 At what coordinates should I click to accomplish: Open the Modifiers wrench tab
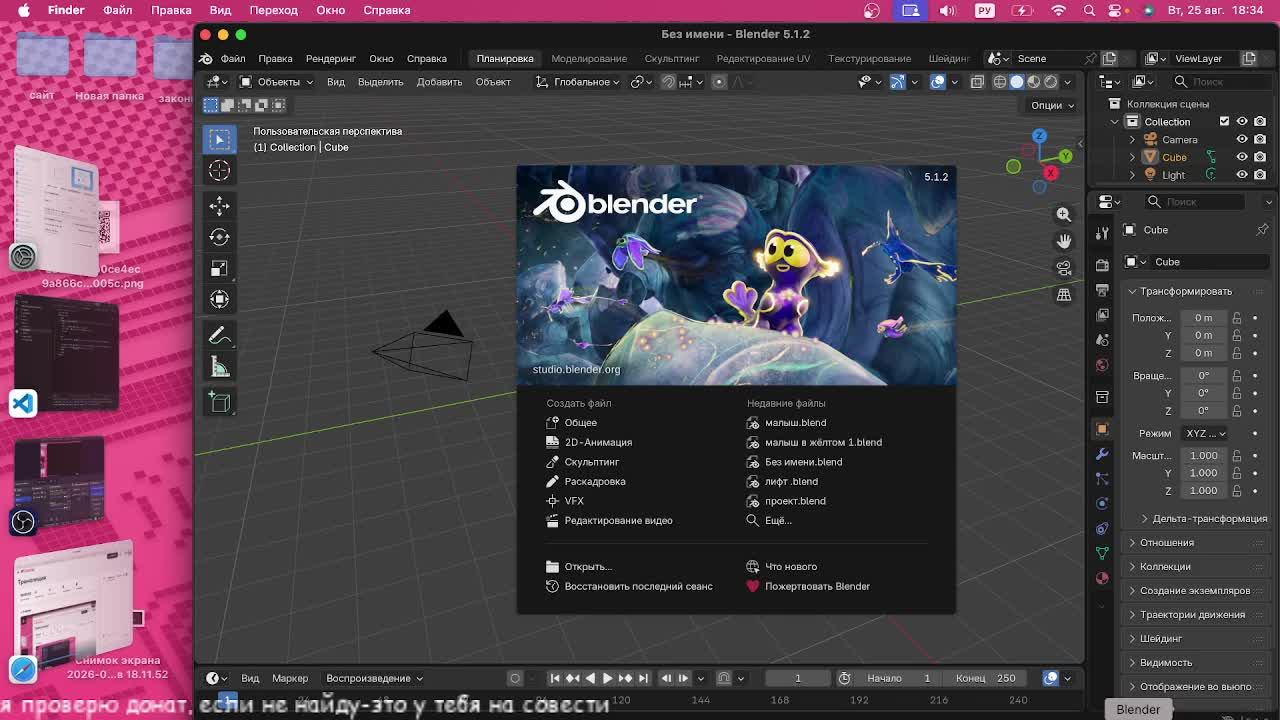[x=1102, y=454]
